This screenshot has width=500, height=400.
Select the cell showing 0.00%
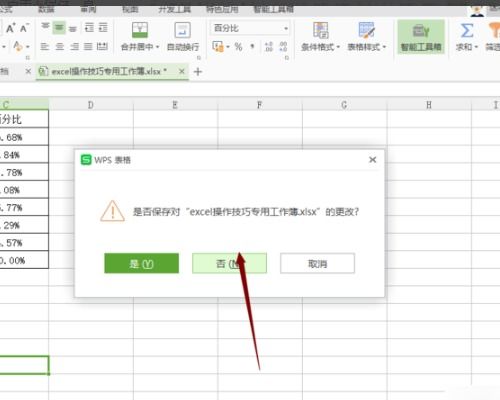(24, 260)
